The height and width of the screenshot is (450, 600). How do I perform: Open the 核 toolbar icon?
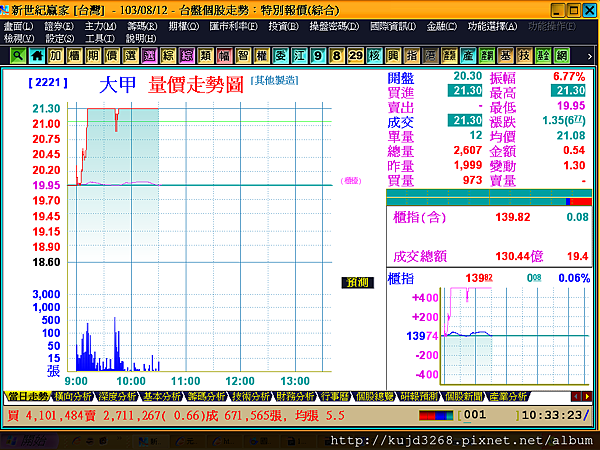click(x=374, y=56)
